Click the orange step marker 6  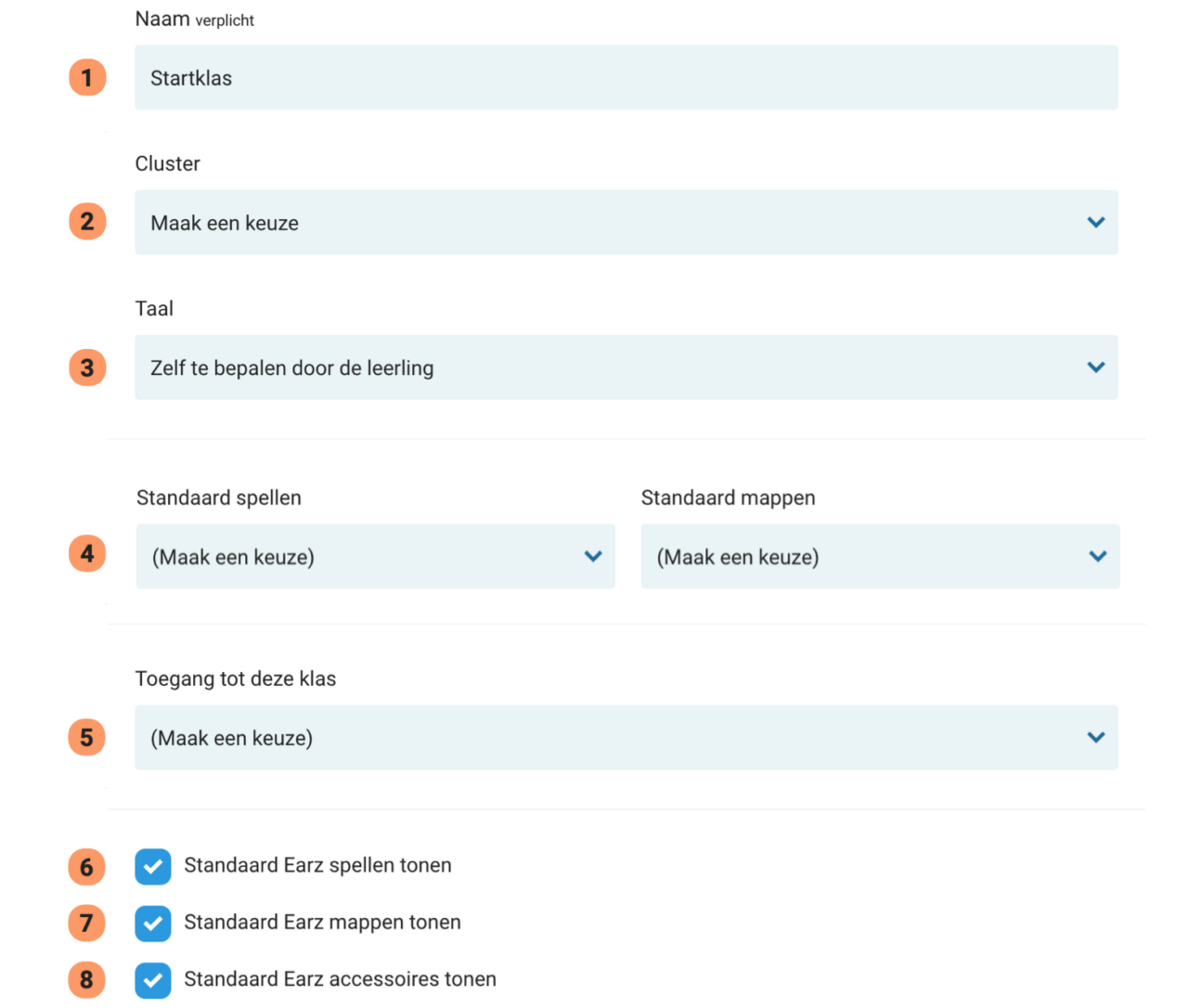86,867
